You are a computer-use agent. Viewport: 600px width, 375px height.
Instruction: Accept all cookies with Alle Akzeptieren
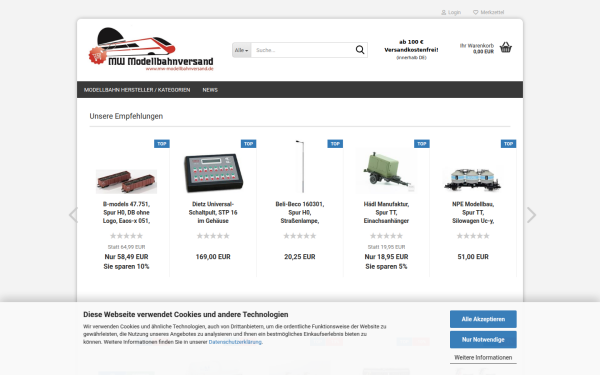coord(483,319)
